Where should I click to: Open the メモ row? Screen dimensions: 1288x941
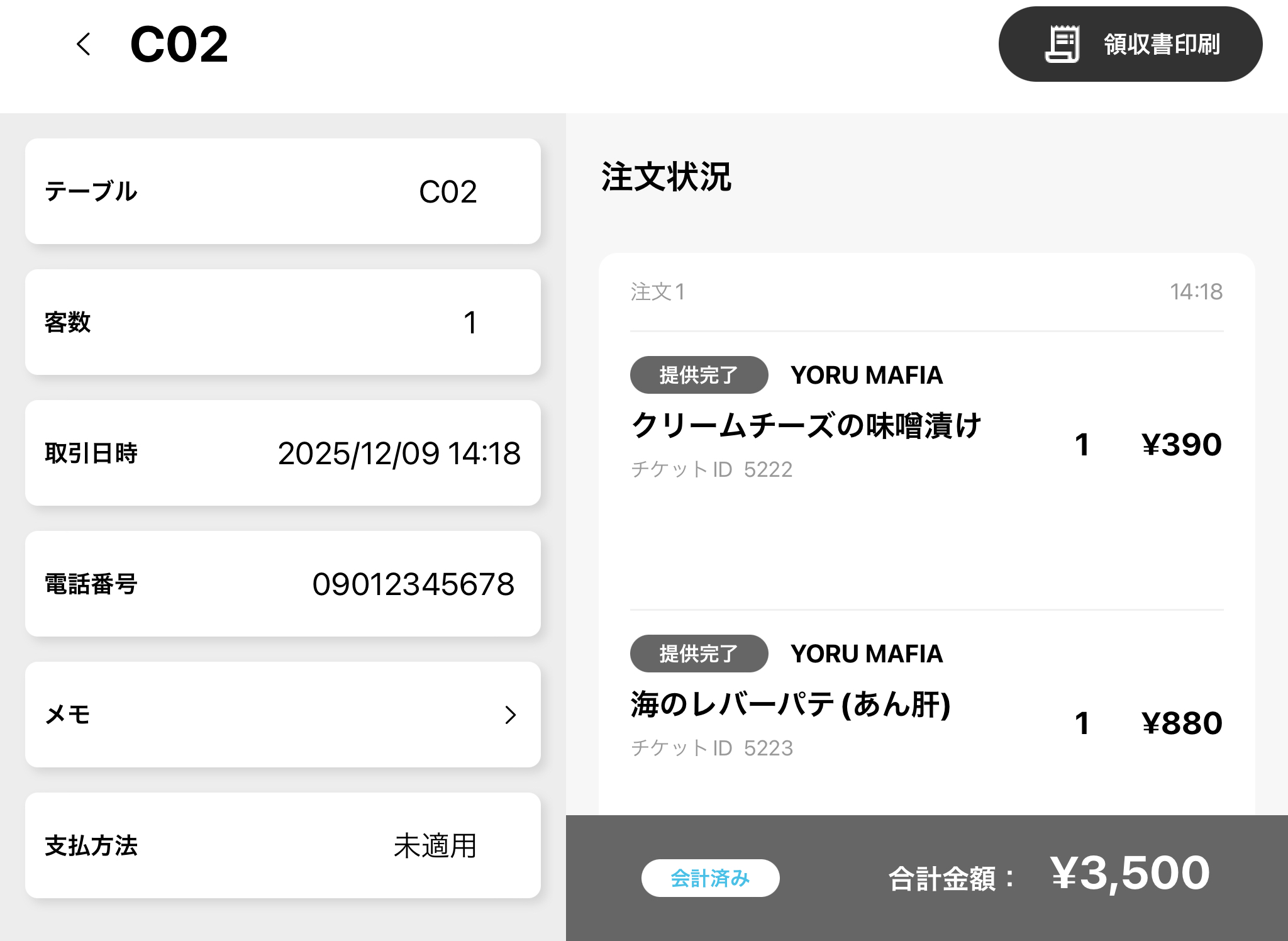pyautogui.click(x=283, y=715)
